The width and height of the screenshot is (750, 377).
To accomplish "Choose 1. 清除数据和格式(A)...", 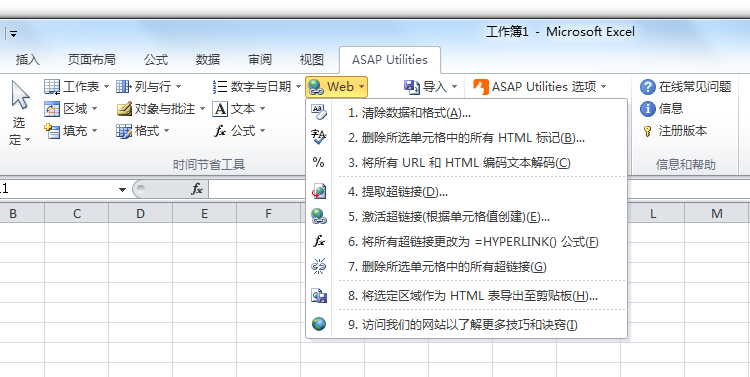I will tap(466, 113).
